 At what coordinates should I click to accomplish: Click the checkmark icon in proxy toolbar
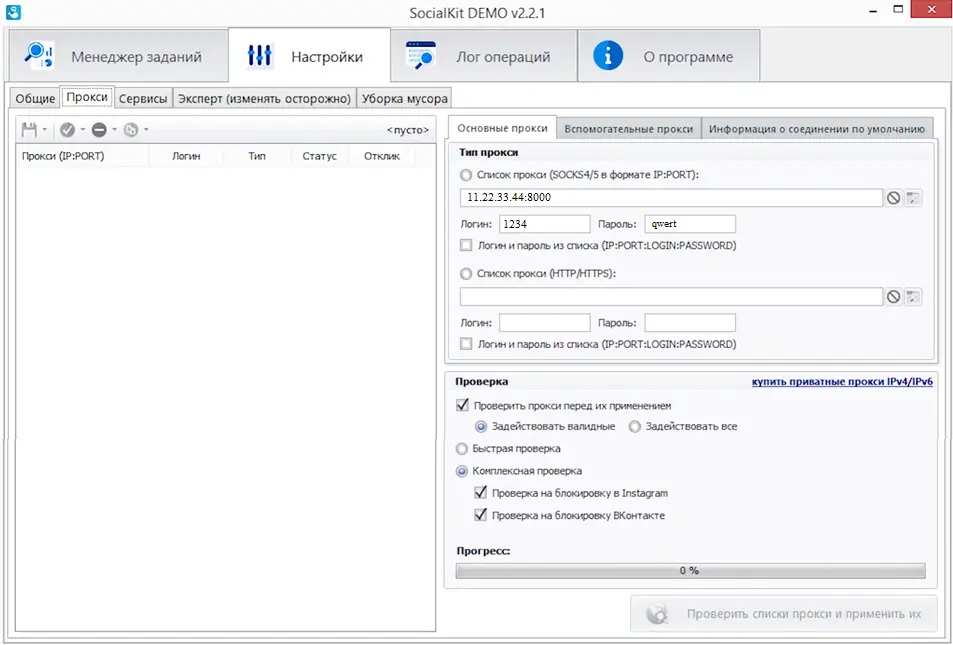[x=67, y=129]
